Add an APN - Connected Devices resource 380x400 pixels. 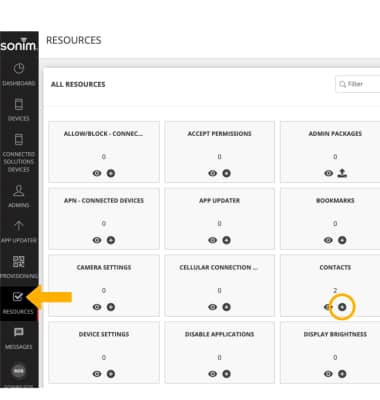pos(111,240)
